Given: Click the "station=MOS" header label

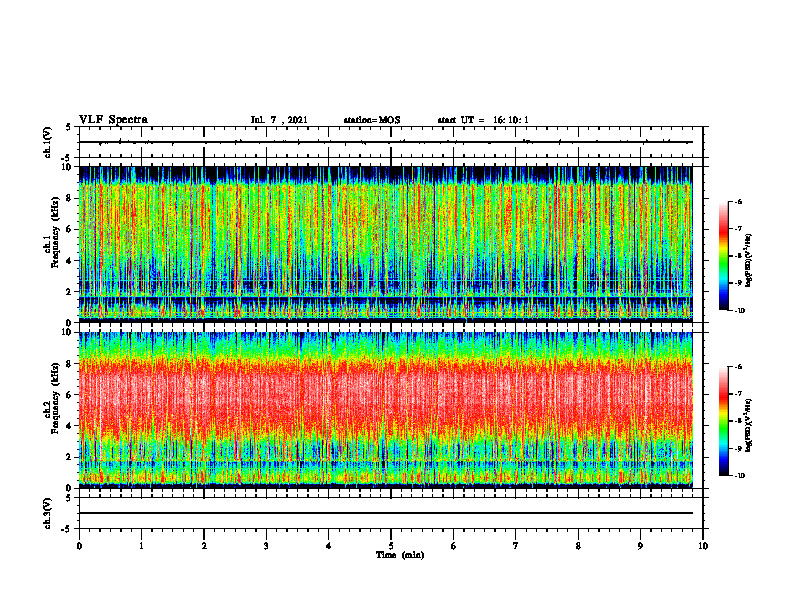Looking at the screenshot, I should point(372,120).
